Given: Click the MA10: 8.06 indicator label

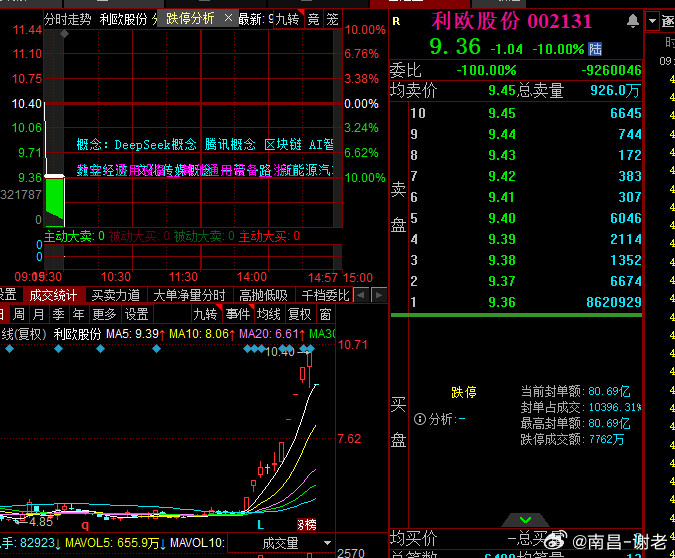Looking at the screenshot, I should (x=202, y=334).
